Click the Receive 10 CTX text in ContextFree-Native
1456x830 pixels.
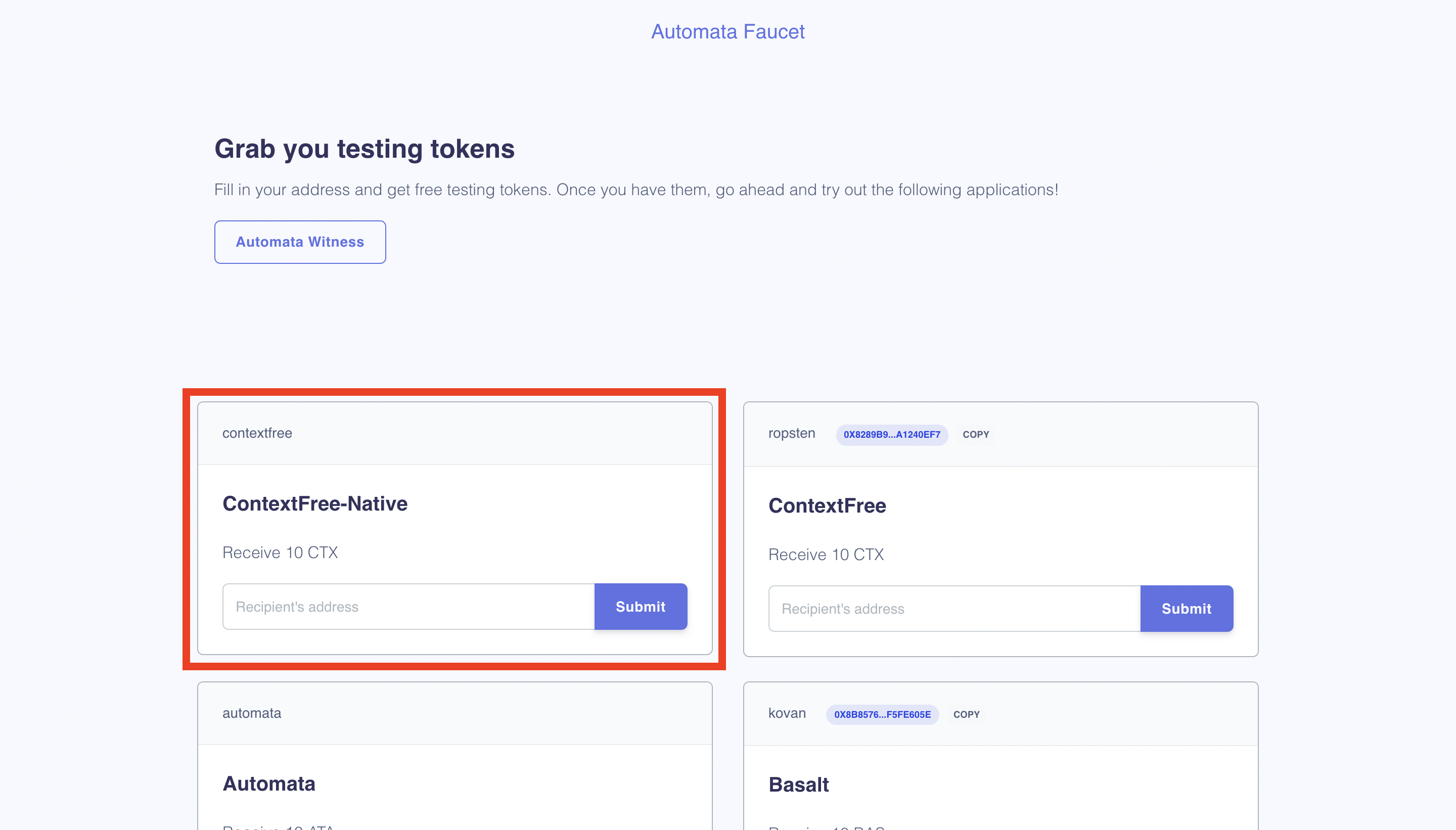[x=280, y=552]
